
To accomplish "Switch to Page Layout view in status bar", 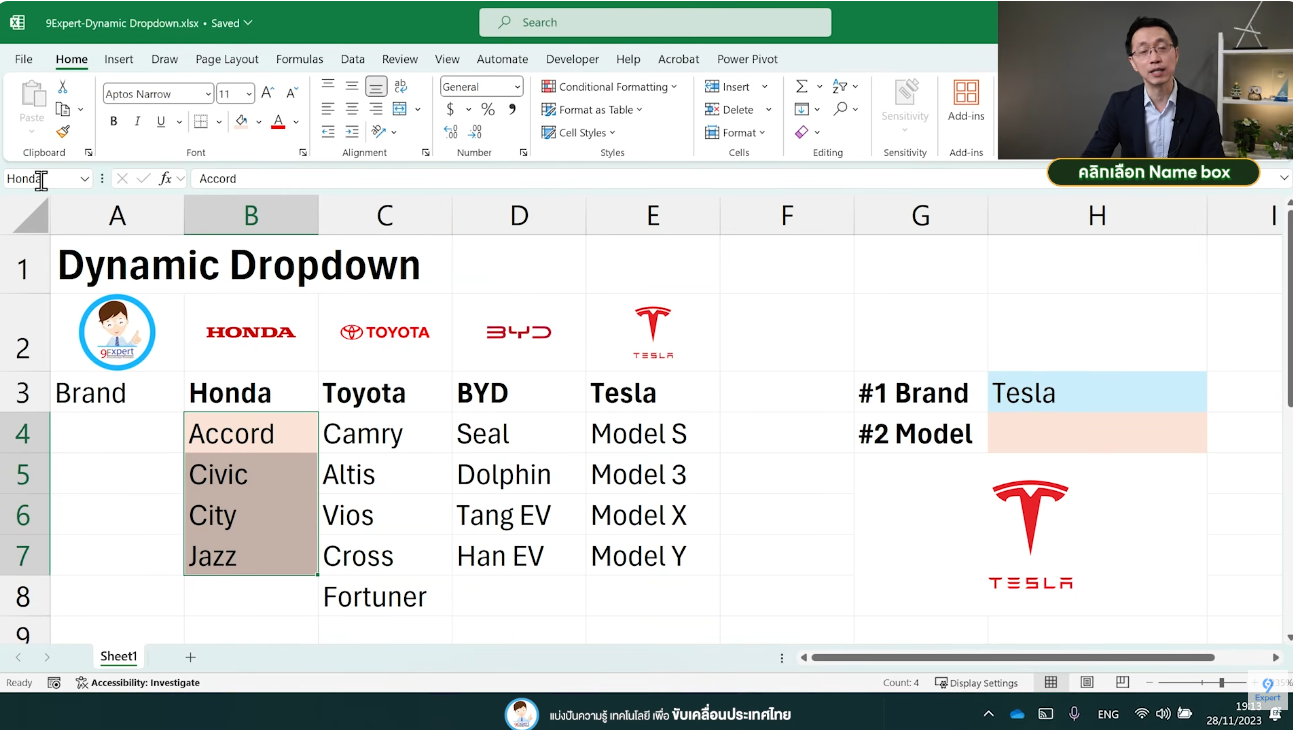I will 1087,682.
